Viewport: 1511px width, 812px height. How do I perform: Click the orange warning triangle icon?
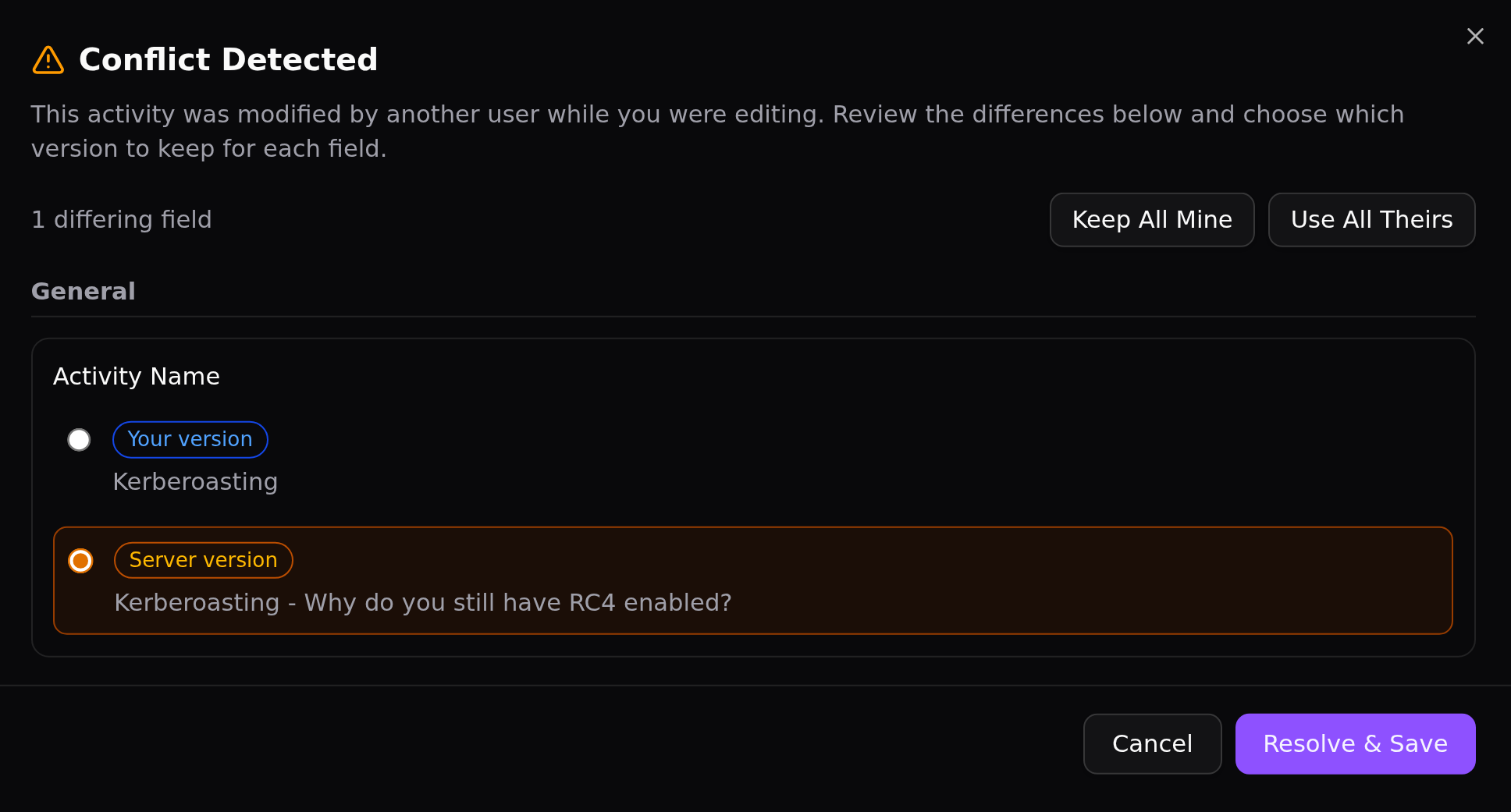[x=48, y=60]
